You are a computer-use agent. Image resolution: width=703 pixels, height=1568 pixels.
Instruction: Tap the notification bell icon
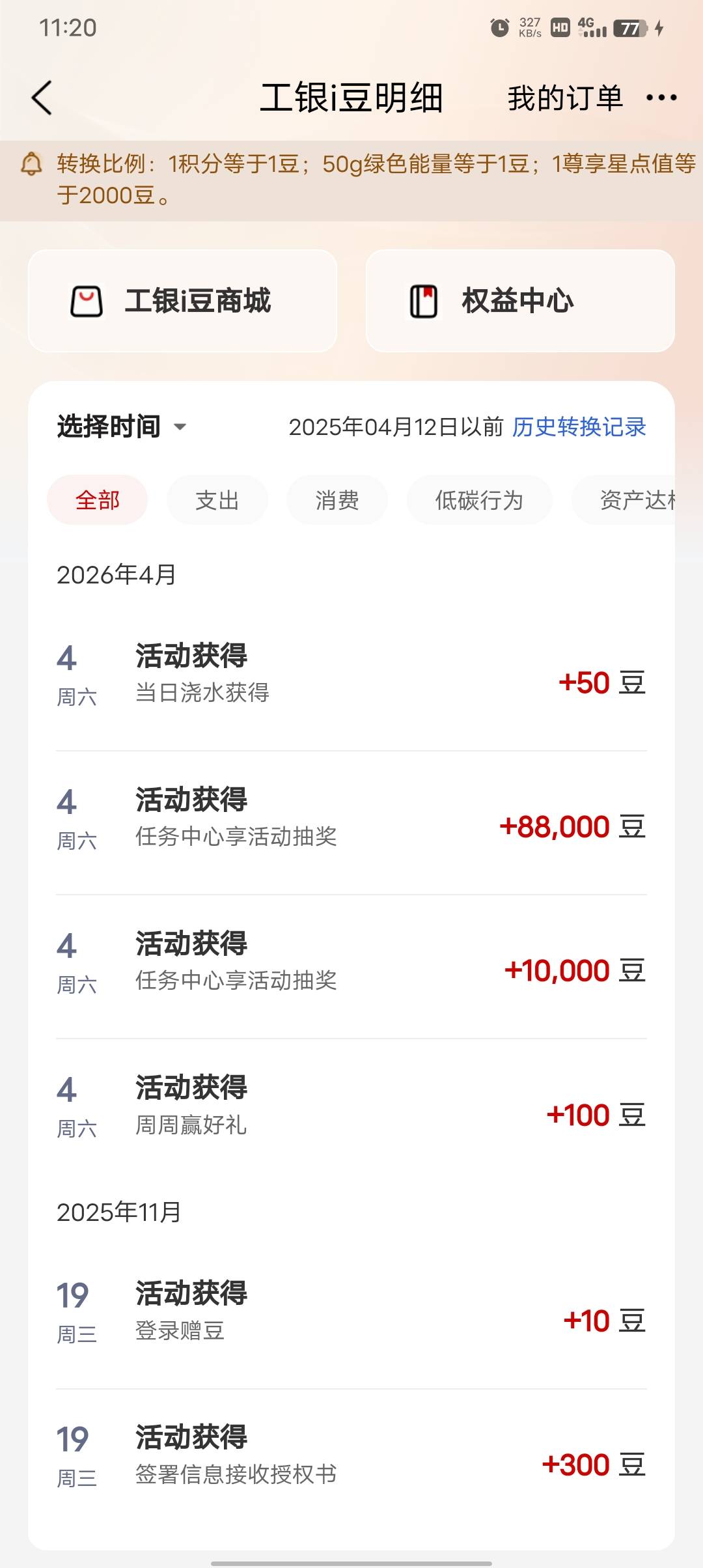coord(31,163)
